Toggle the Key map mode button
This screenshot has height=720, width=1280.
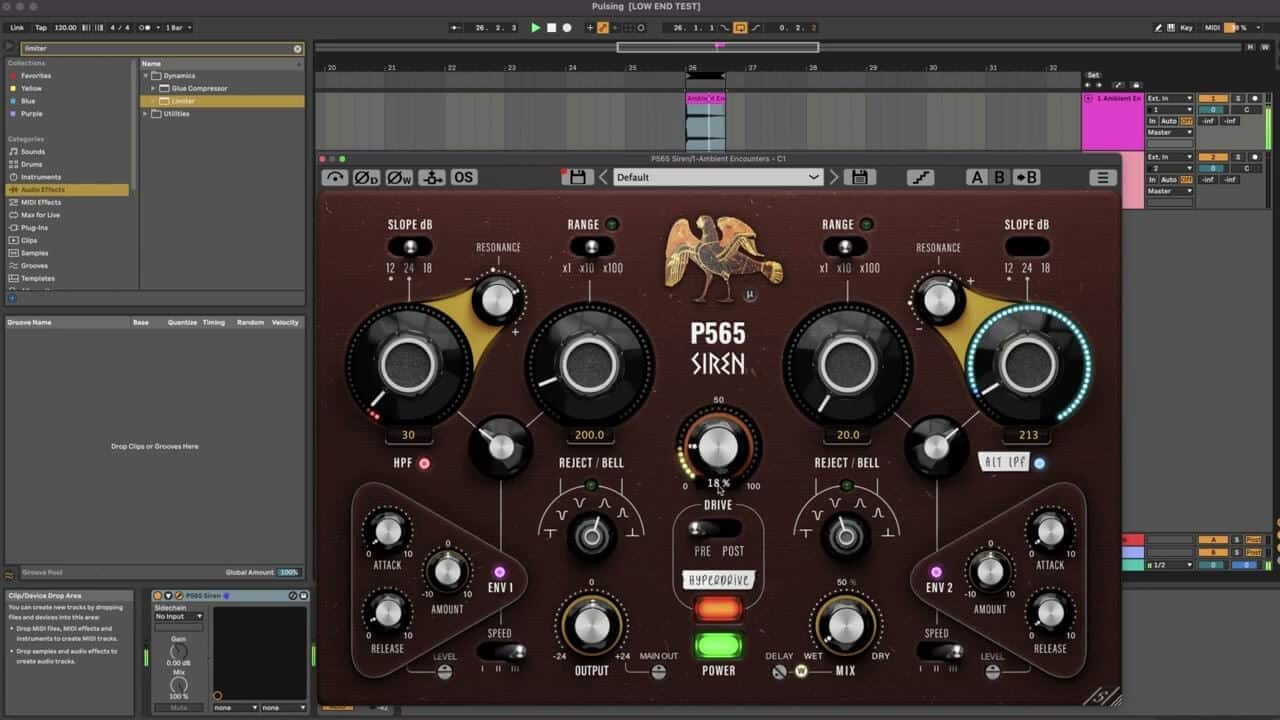pos(1186,28)
